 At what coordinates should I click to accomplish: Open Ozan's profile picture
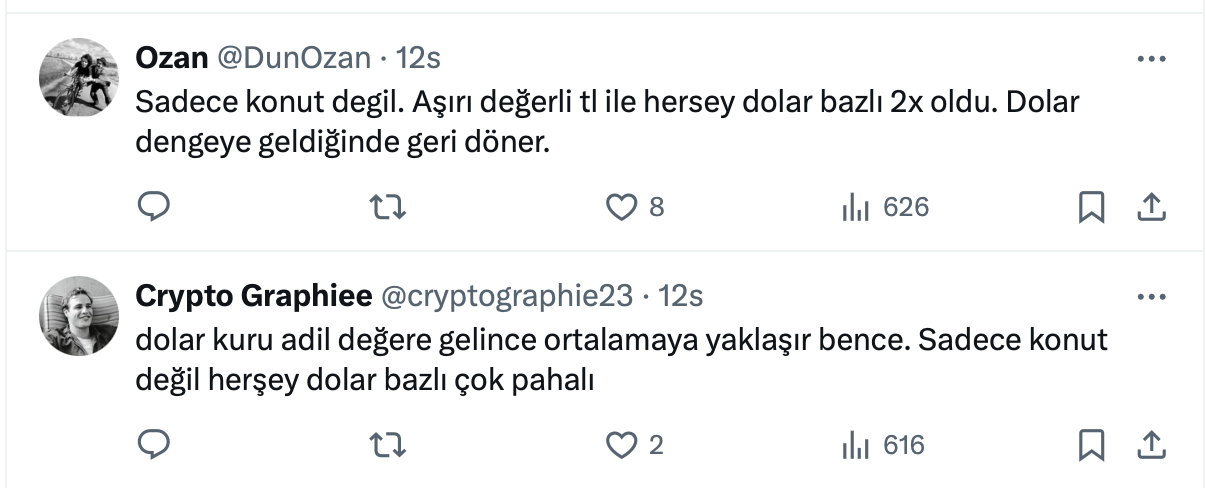point(79,78)
